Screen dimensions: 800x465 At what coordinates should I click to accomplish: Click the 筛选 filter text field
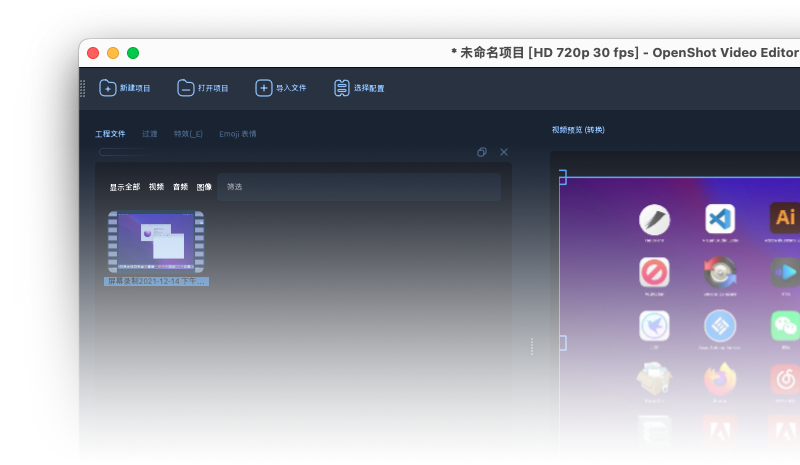(x=360, y=187)
